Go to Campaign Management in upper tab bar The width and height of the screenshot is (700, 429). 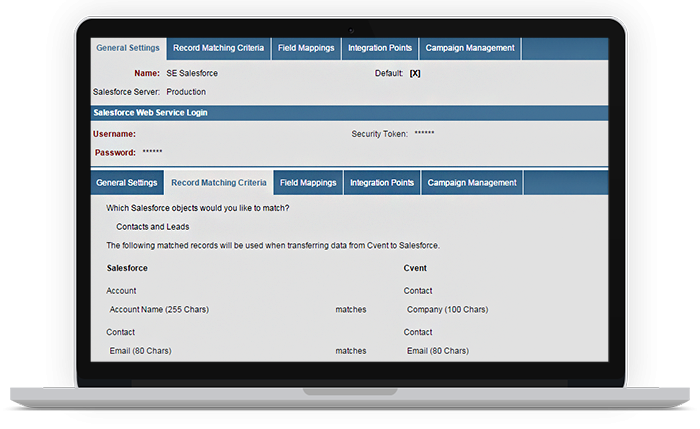click(x=469, y=48)
